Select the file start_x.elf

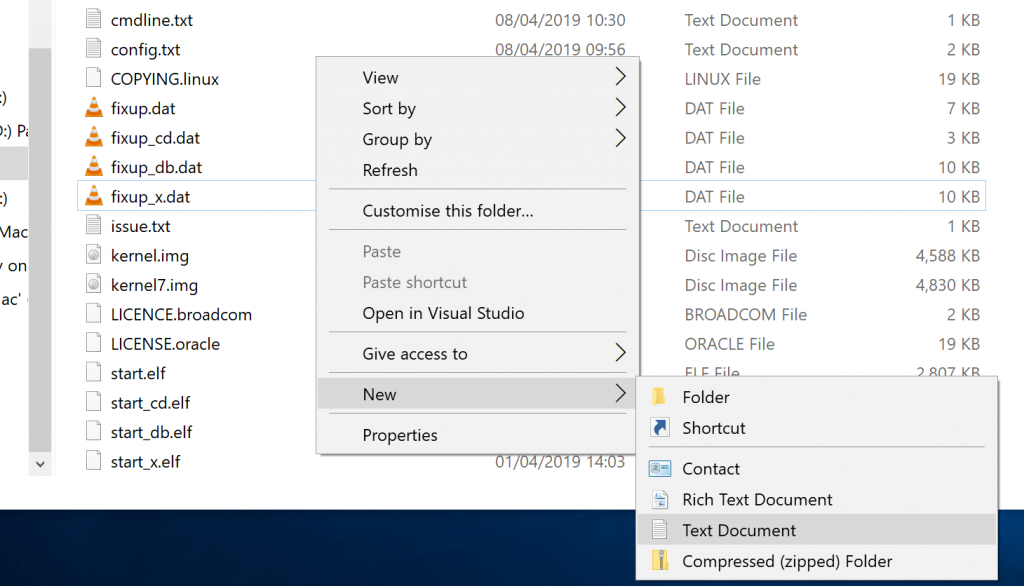[145, 462]
